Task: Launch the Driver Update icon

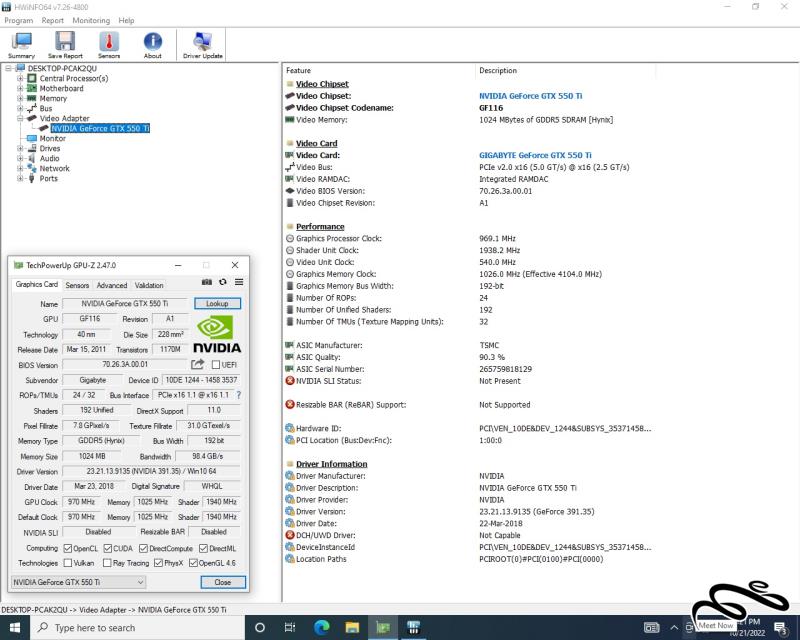Action: click(x=203, y=45)
